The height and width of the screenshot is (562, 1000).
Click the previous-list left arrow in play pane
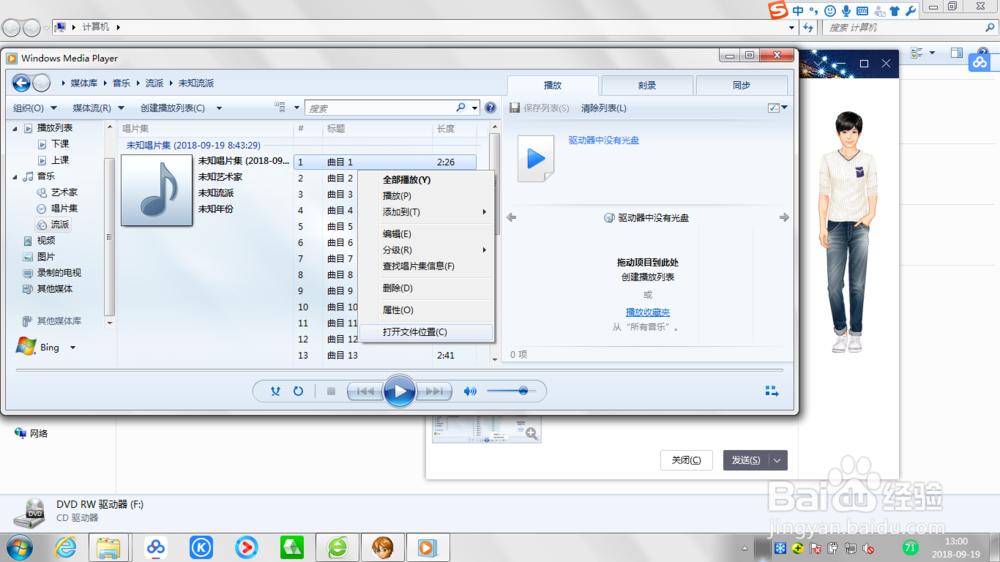click(511, 218)
